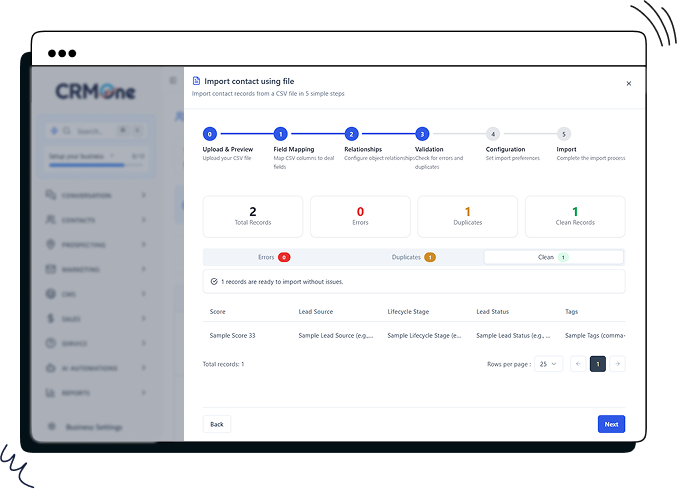Click the file icon beside Import contact title
Screen dimensions: 677x489
pyautogui.click(x=197, y=81)
